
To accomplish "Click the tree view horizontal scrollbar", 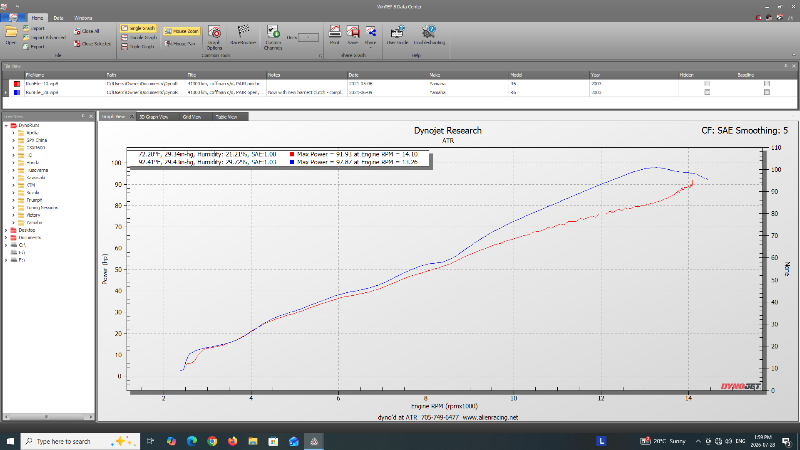I will point(48,417).
